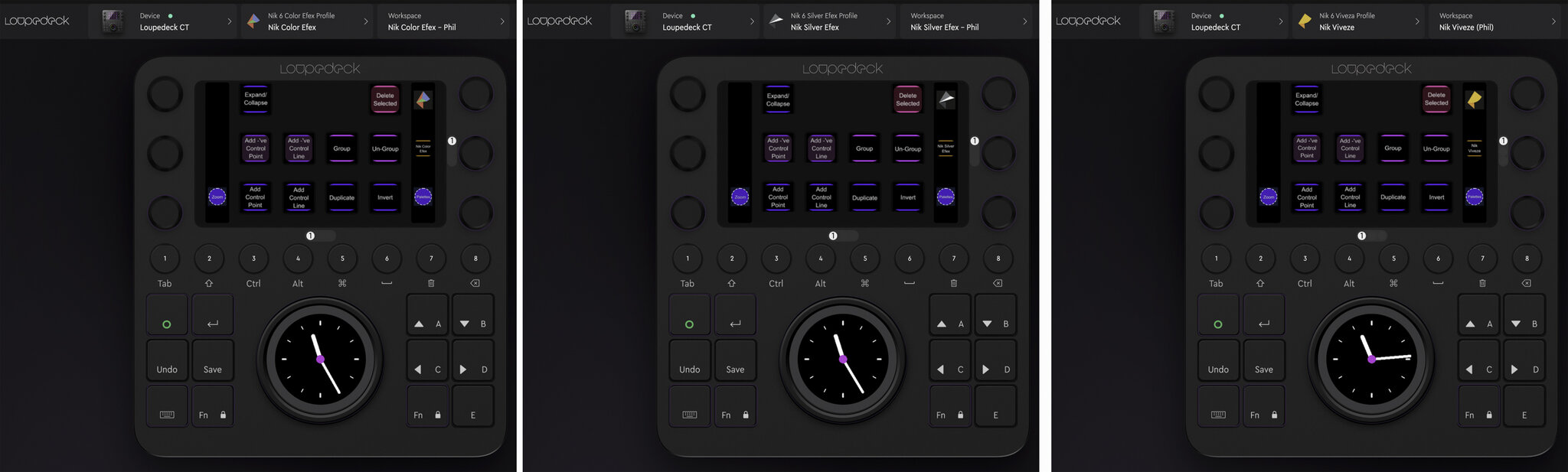Click the left arrow C button in the Silver Efex panel
This screenshot has height=472, width=1568.
[950, 369]
